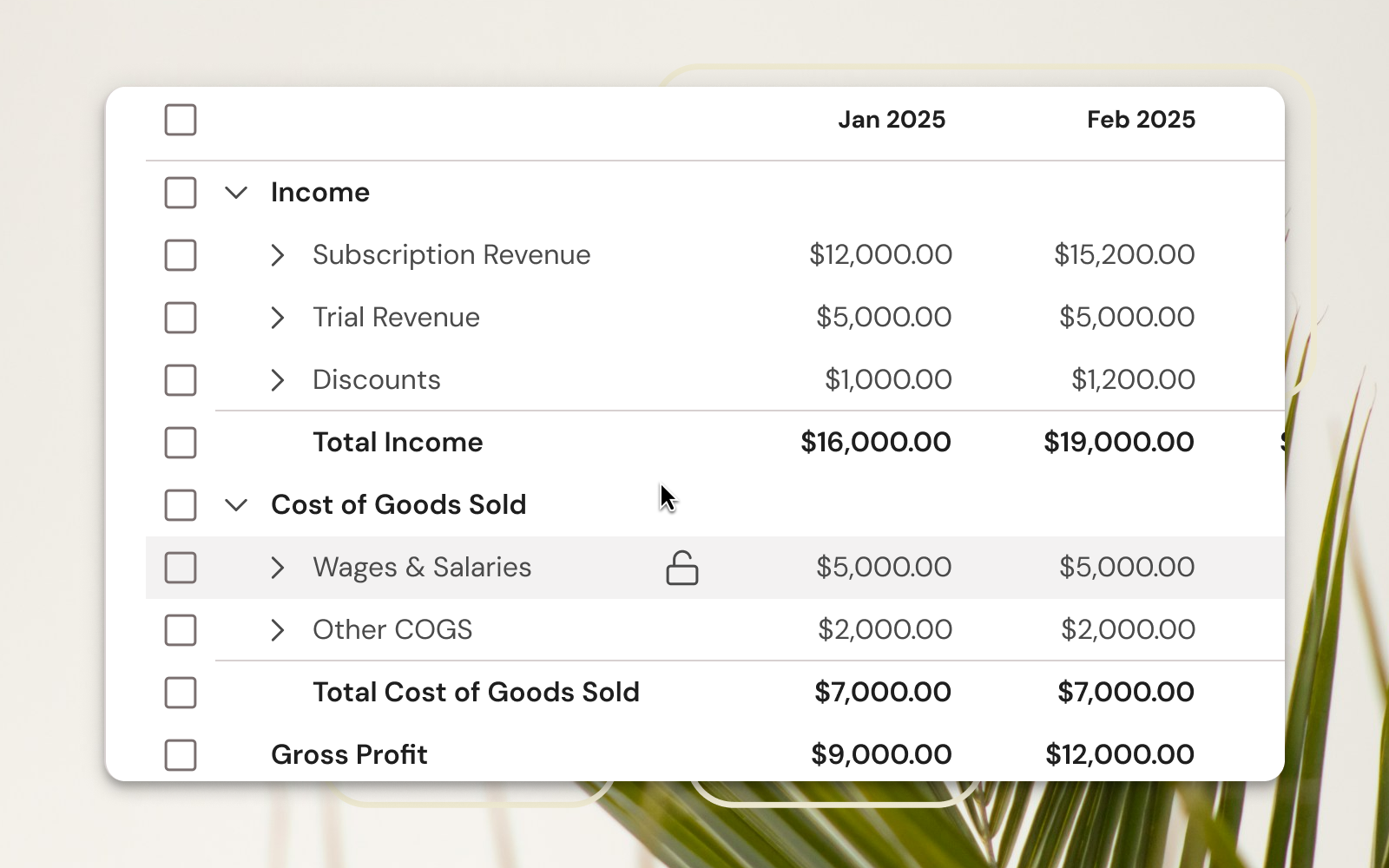Expand the Wages & Salaries row
Viewport: 1389px width, 868px height.
pyautogui.click(x=278, y=568)
